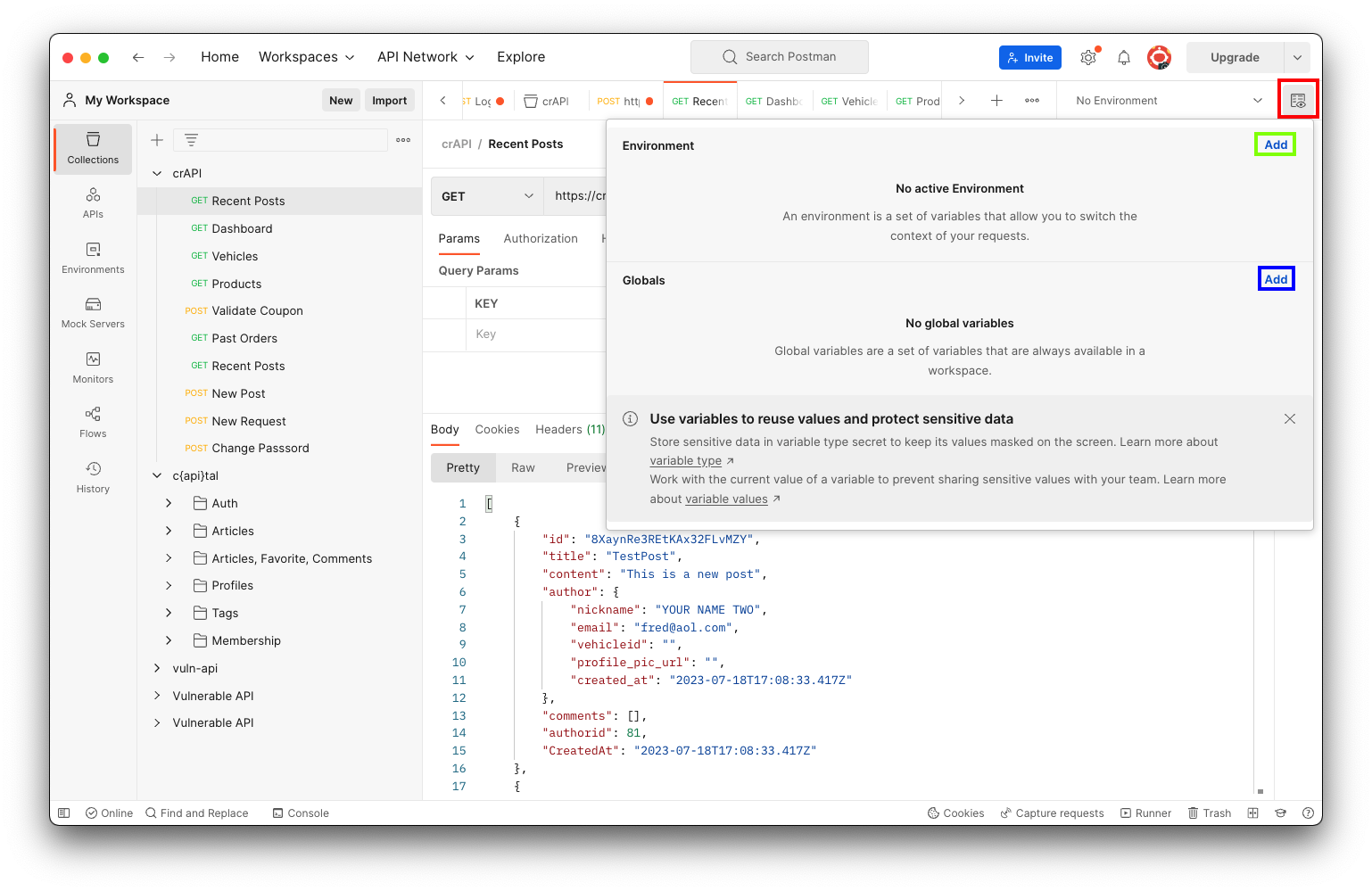This screenshot has height=891, width=1372.
Task: Select the Raw response view
Action: coord(523,468)
